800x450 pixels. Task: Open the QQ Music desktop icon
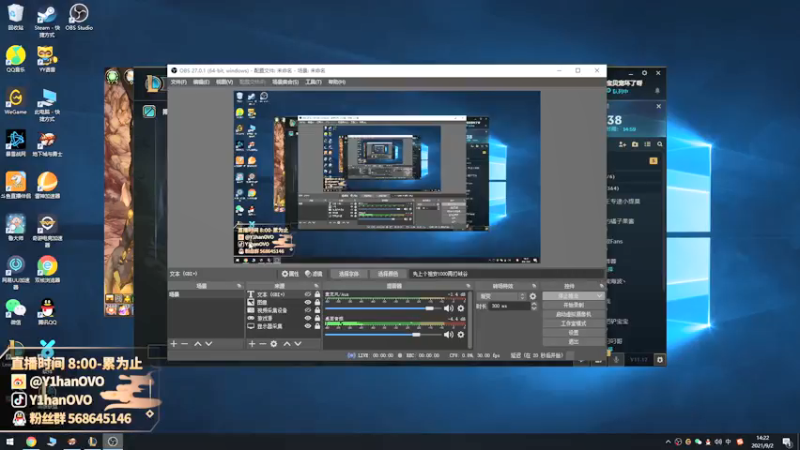click(16, 58)
